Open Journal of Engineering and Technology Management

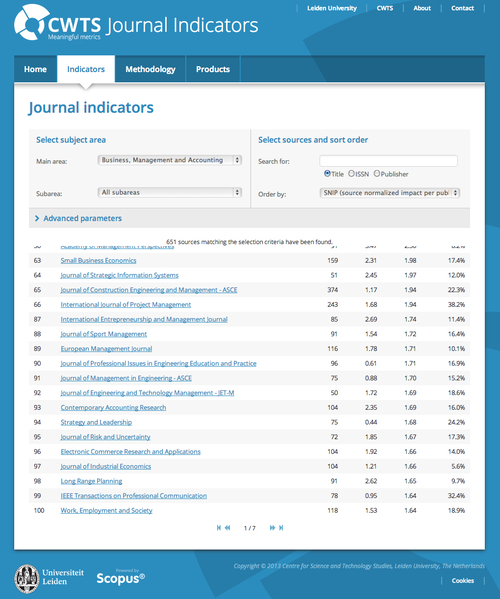147,393
